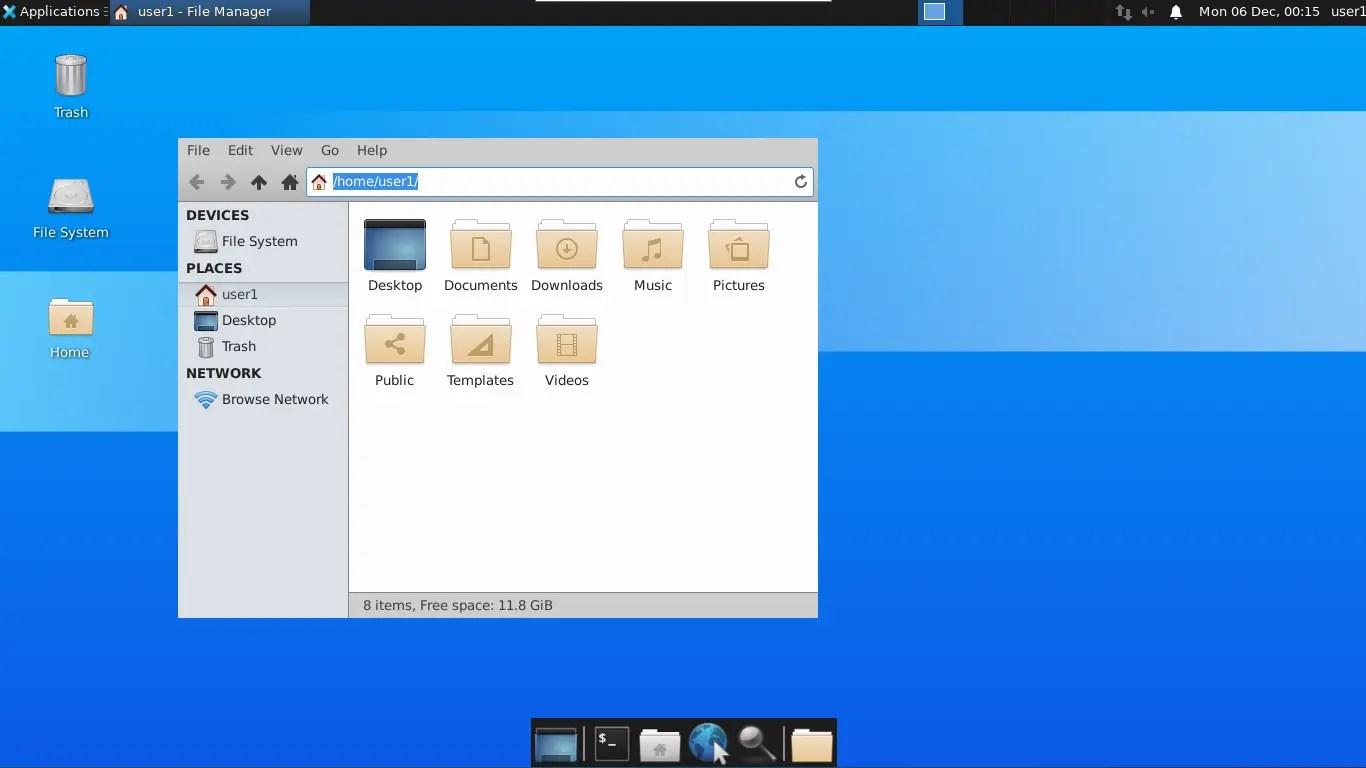Open the web browser from the dock
The height and width of the screenshot is (768, 1366).
point(709,743)
